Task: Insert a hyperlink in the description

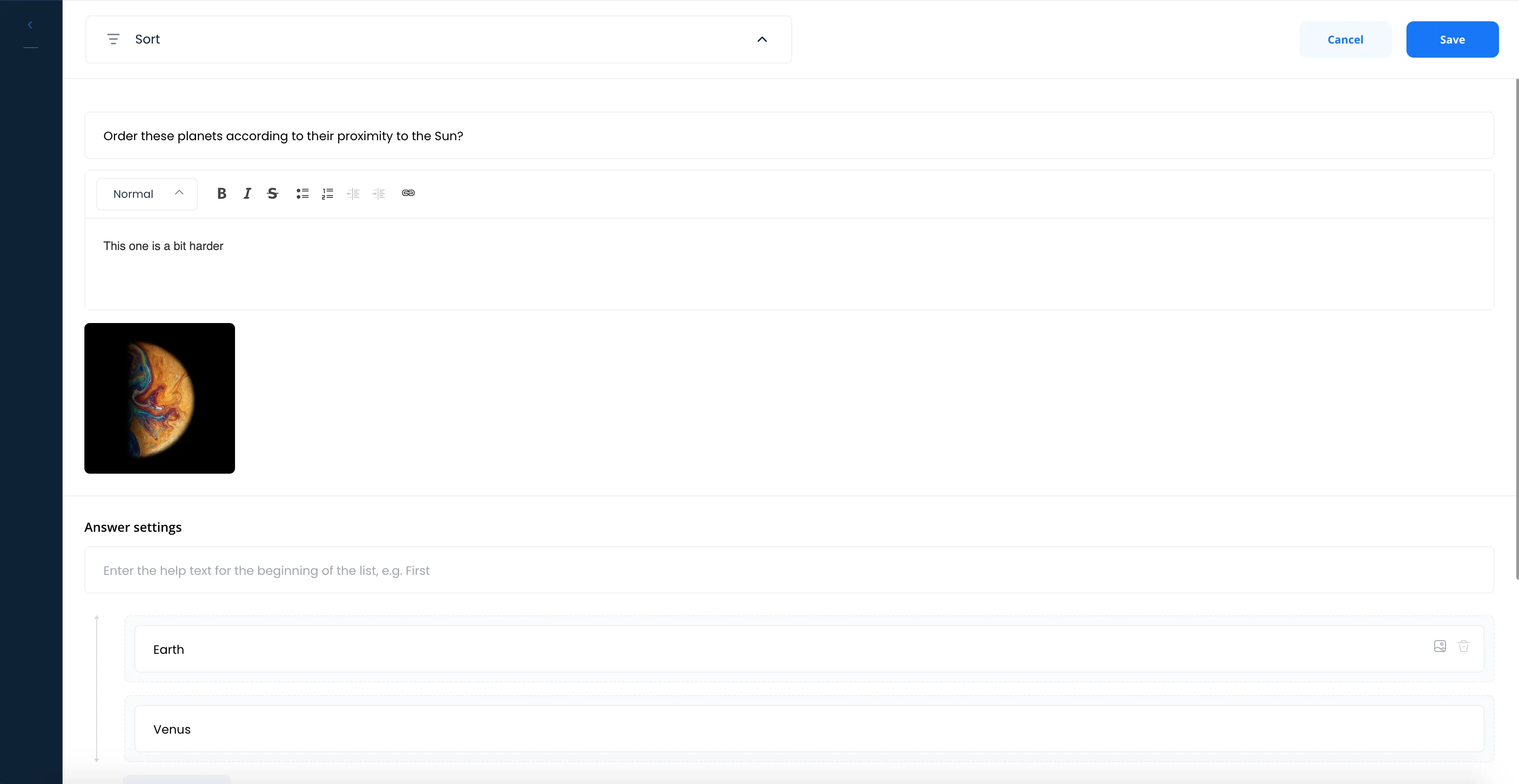Action: (408, 193)
